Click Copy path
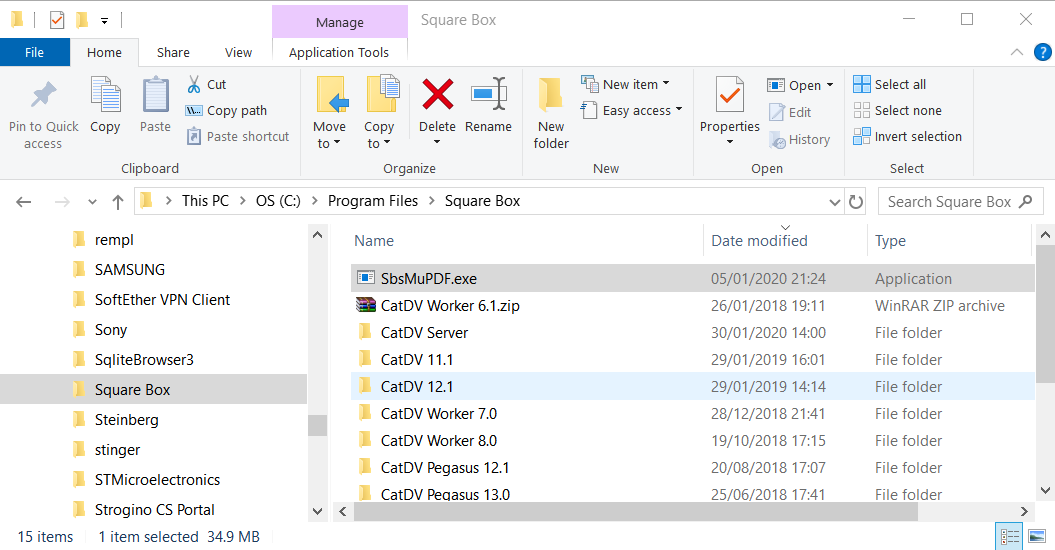Screen dimensions: 1055x550 pyautogui.click(x=227, y=110)
